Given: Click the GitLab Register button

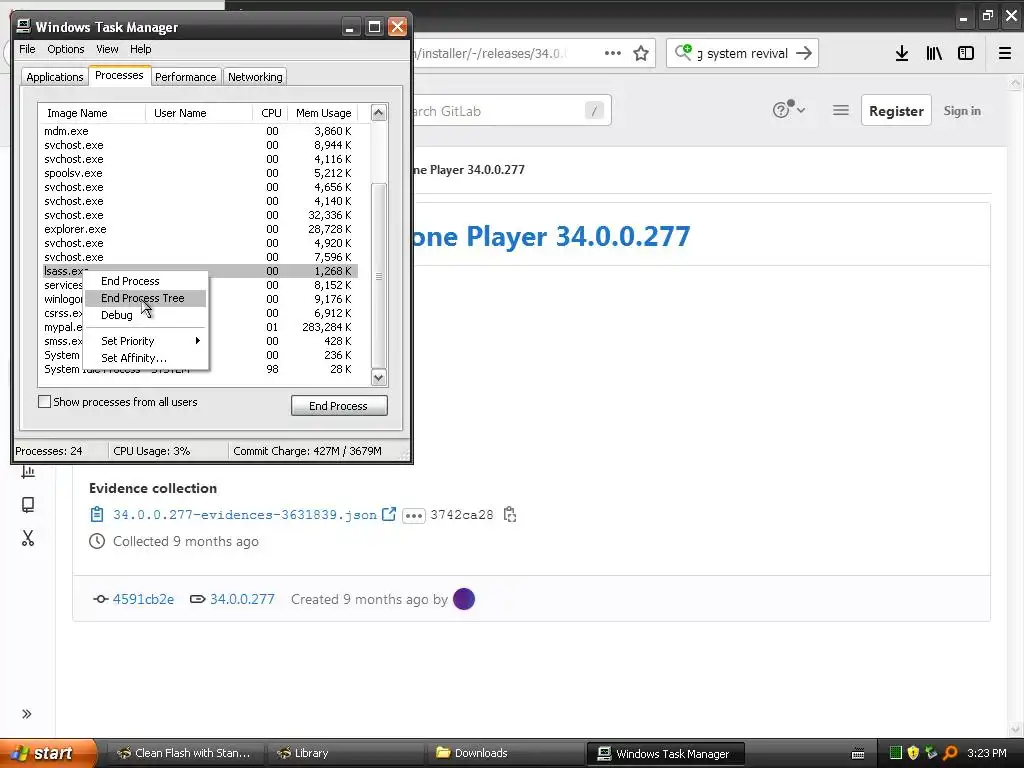Looking at the screenshot, I should click(x=896, y=110).
